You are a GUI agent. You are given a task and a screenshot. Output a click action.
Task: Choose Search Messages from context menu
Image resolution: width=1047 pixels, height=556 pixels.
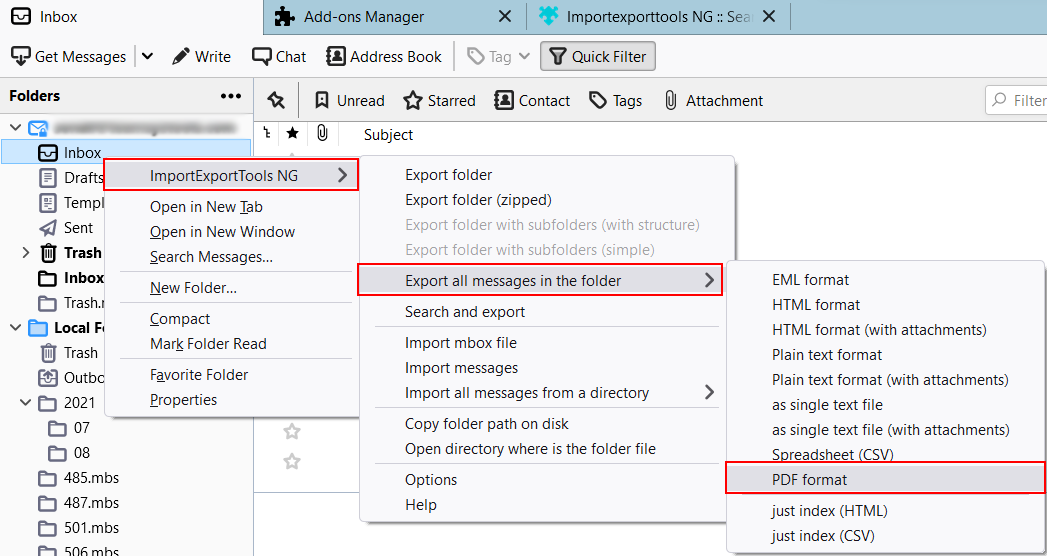tap(211, 256)
